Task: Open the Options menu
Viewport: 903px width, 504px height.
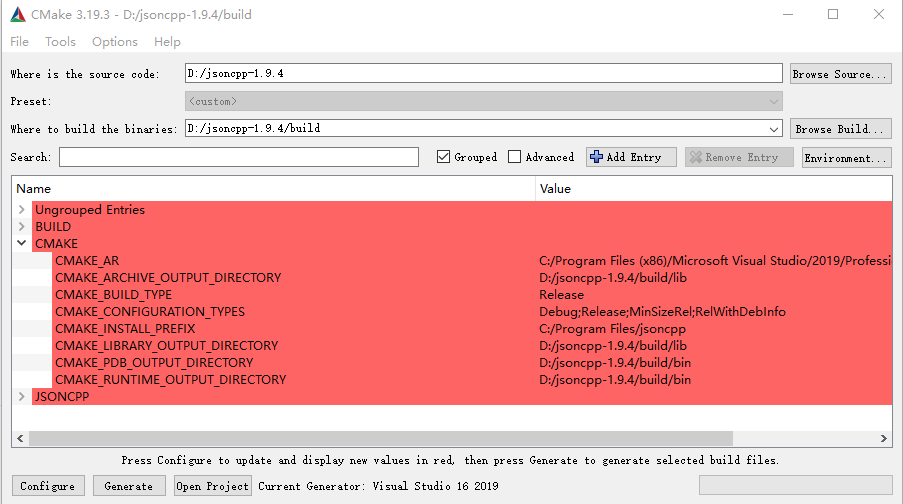Action: 115,42
